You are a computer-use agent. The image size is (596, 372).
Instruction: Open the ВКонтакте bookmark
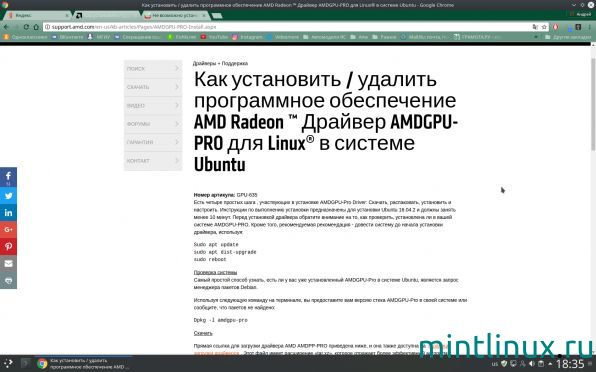coord(68,37)
